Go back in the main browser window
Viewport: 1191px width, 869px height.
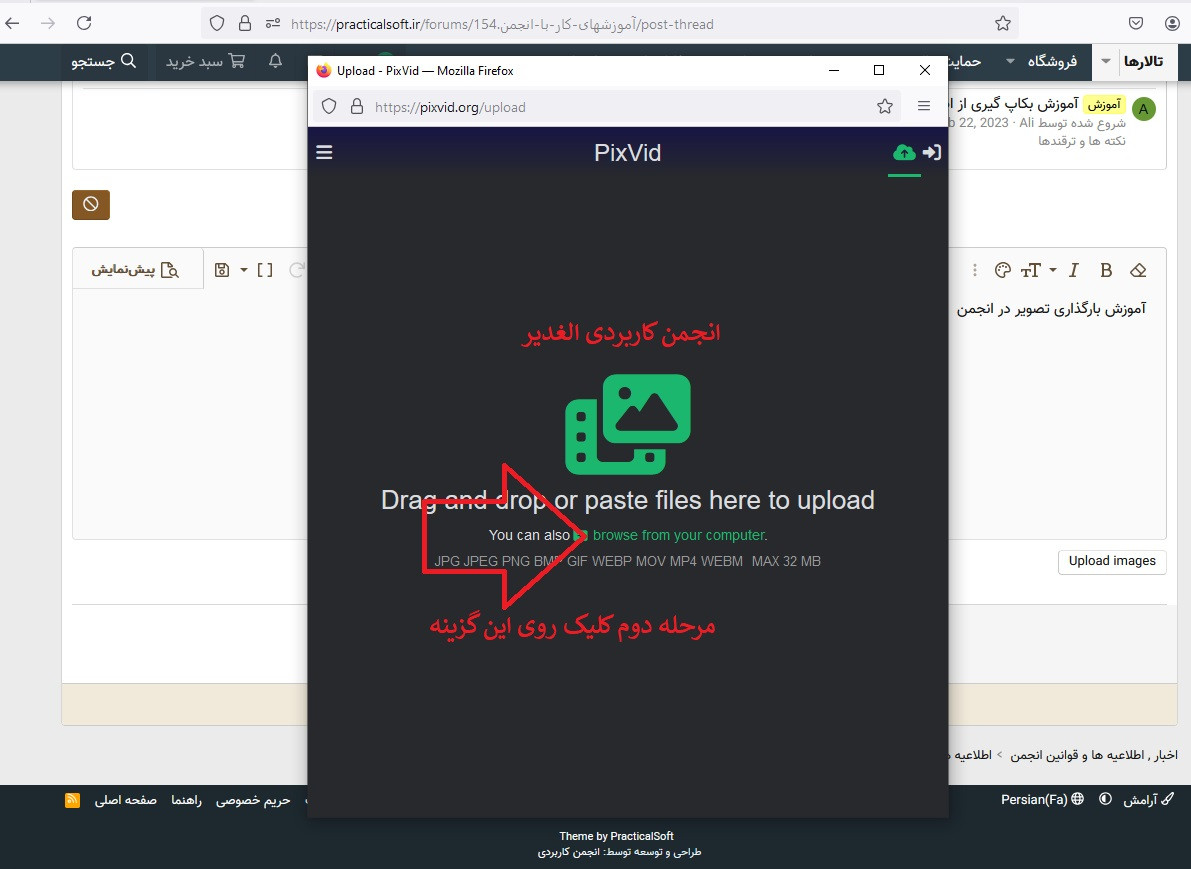point(12,24)
